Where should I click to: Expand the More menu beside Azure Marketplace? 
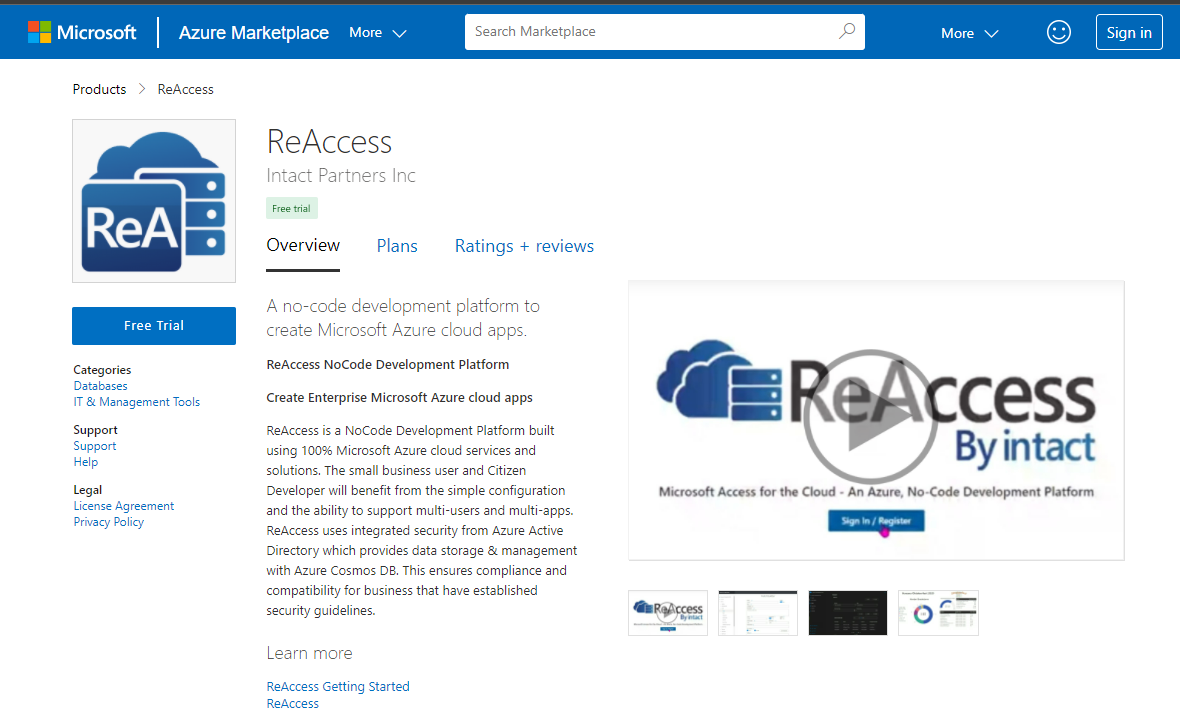(x=377, y=32)
